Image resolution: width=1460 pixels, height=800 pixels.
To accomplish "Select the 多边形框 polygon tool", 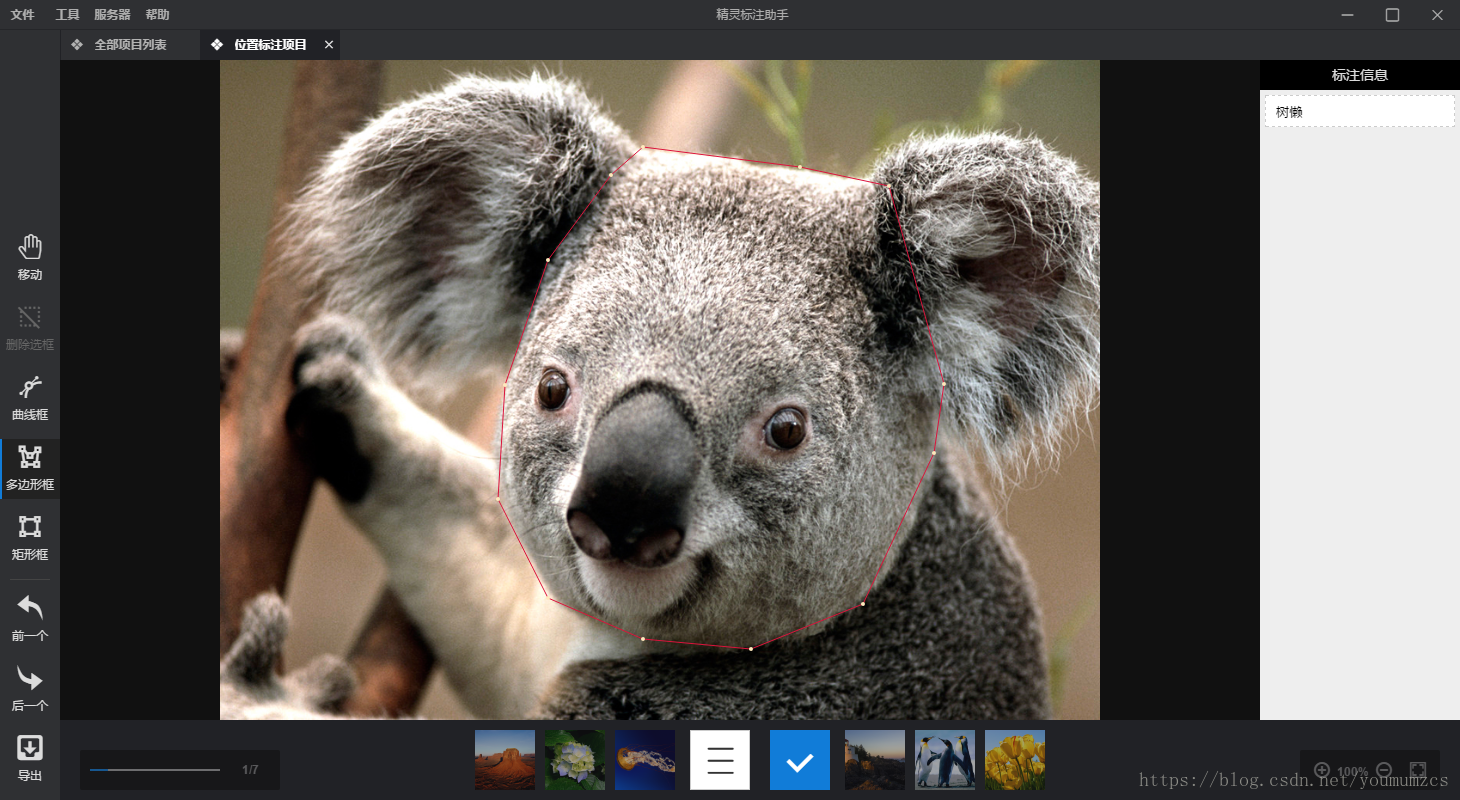I will coord(30,467).
